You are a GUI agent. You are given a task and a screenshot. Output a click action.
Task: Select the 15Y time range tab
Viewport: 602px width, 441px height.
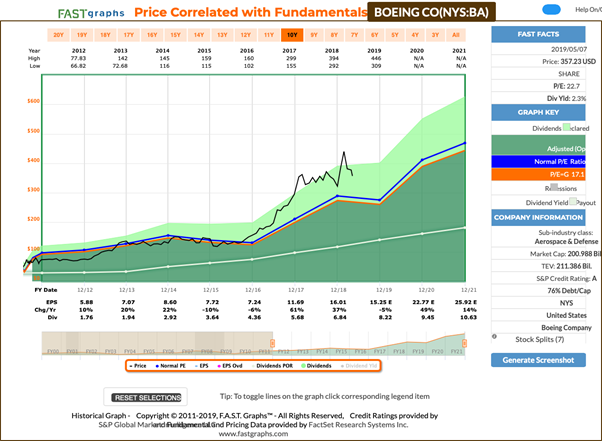tap(175, 35)
